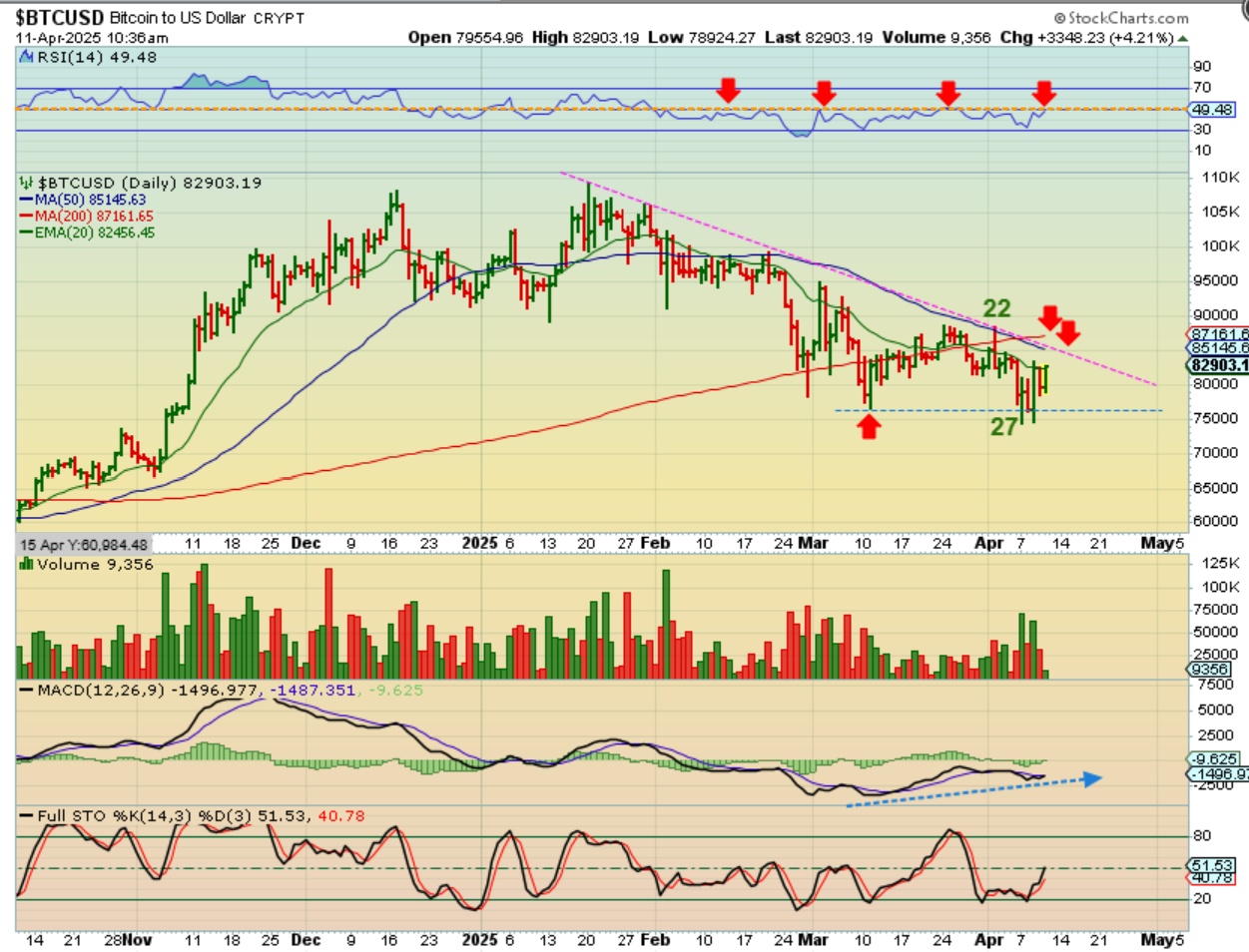
Task: Click the 7500 MACD axis label
Action: pyautogui.click(x=1216, y=685)
